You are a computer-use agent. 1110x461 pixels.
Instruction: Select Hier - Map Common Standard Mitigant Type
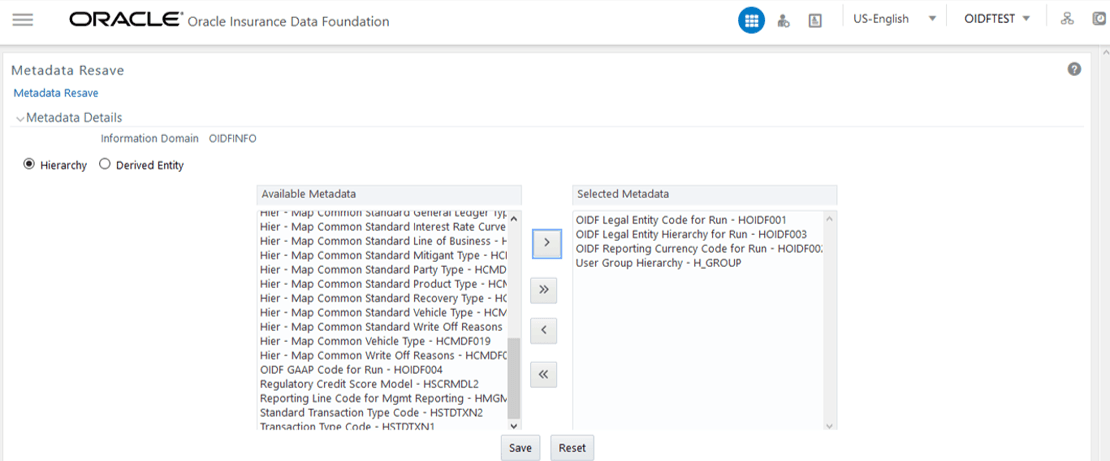click(x=383, y=256)
